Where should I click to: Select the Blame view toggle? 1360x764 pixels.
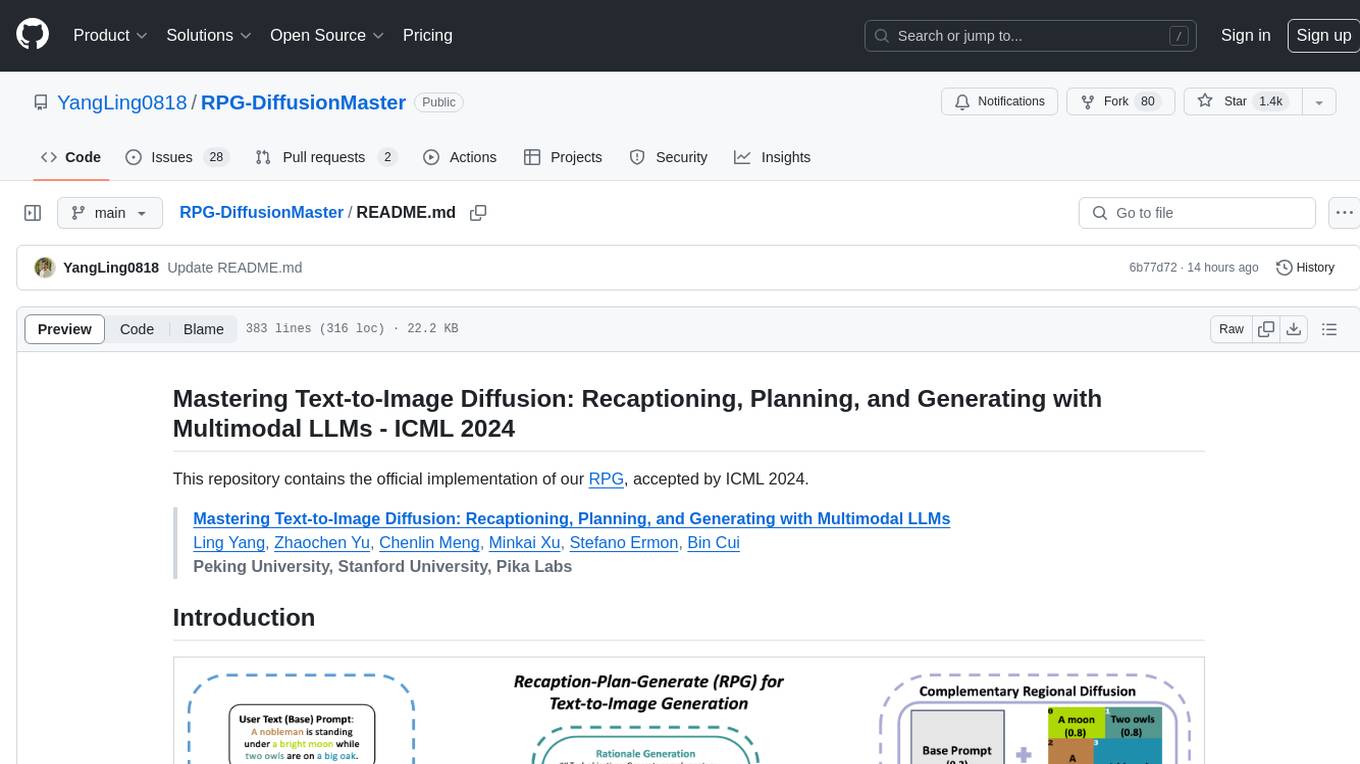pyautogui.click(x=203, y=329)
